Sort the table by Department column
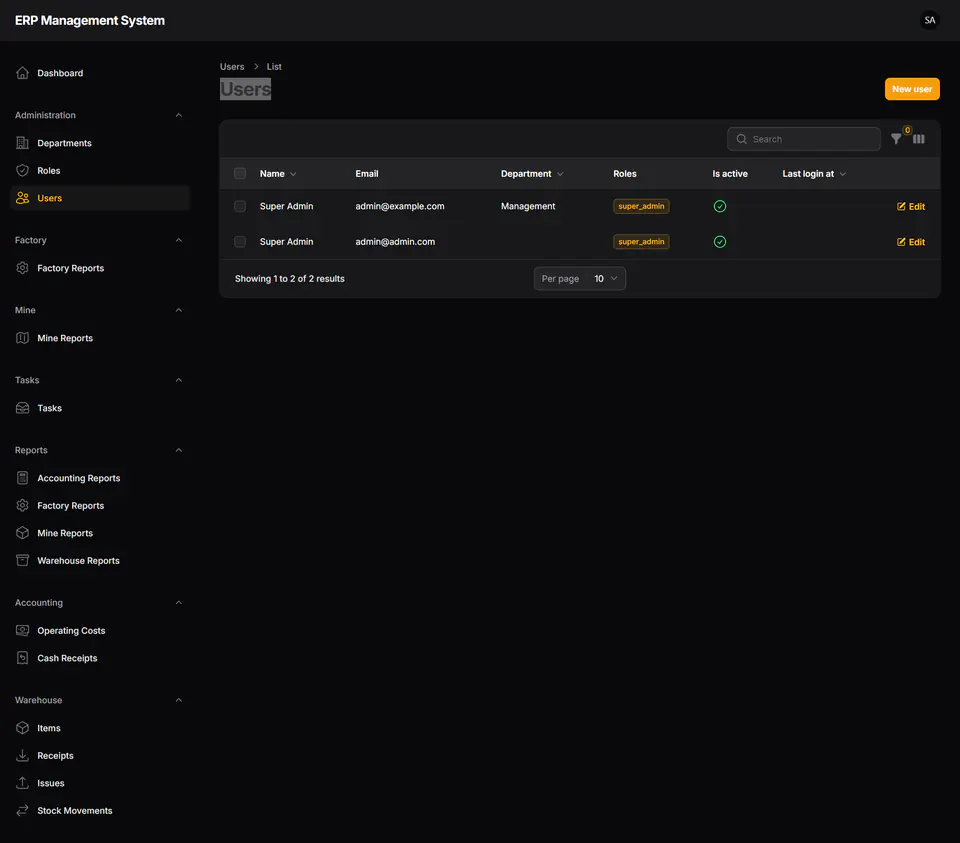The image size is (960, 843). point(532,173)
